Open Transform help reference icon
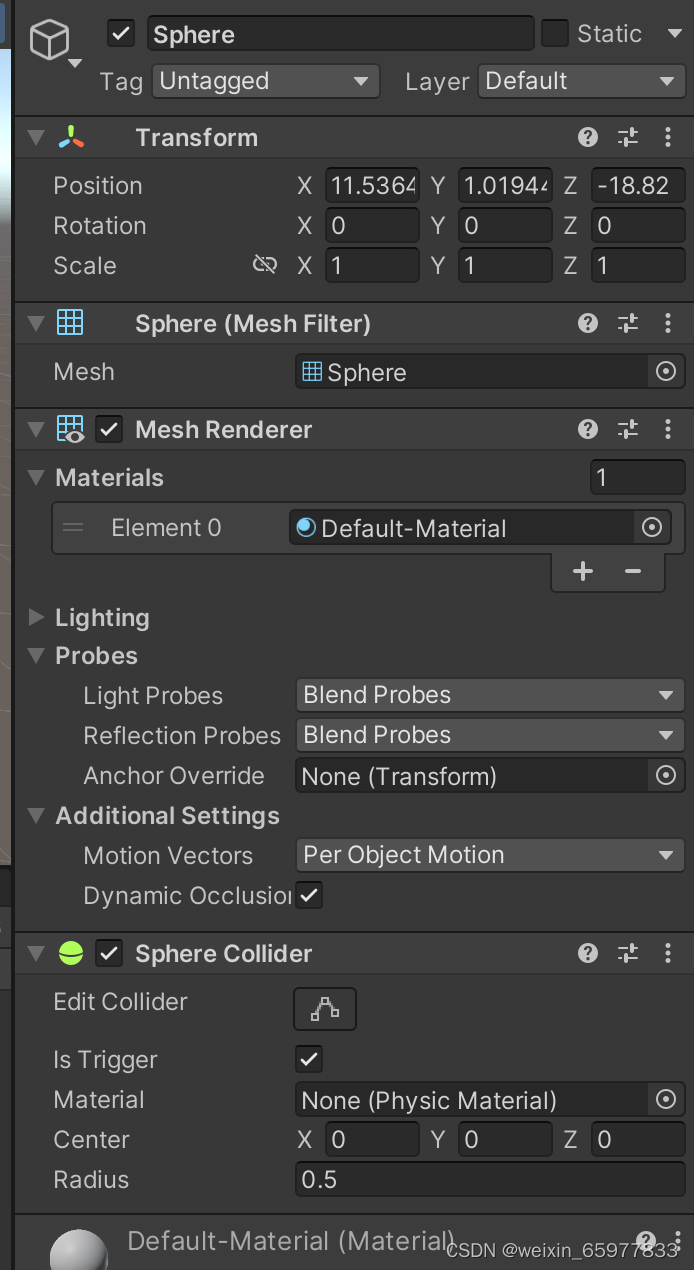Image resolution: width=694 pixels, height=1270 pixels. 588,138
